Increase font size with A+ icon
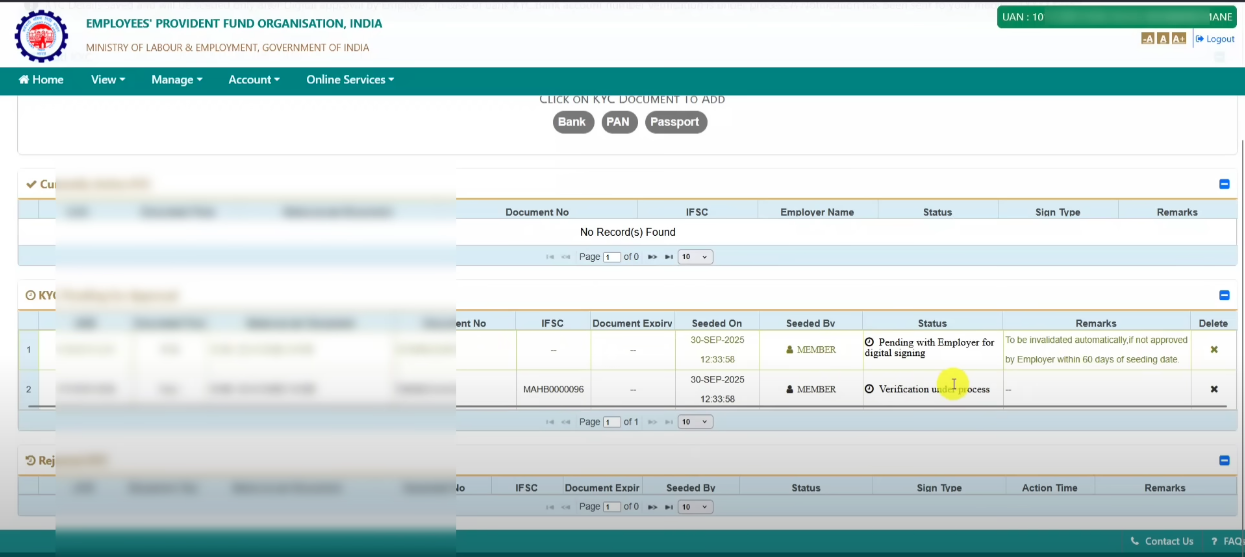Screen dimensions: 1245x557 pyautogui.click(x=1178, y=39)
